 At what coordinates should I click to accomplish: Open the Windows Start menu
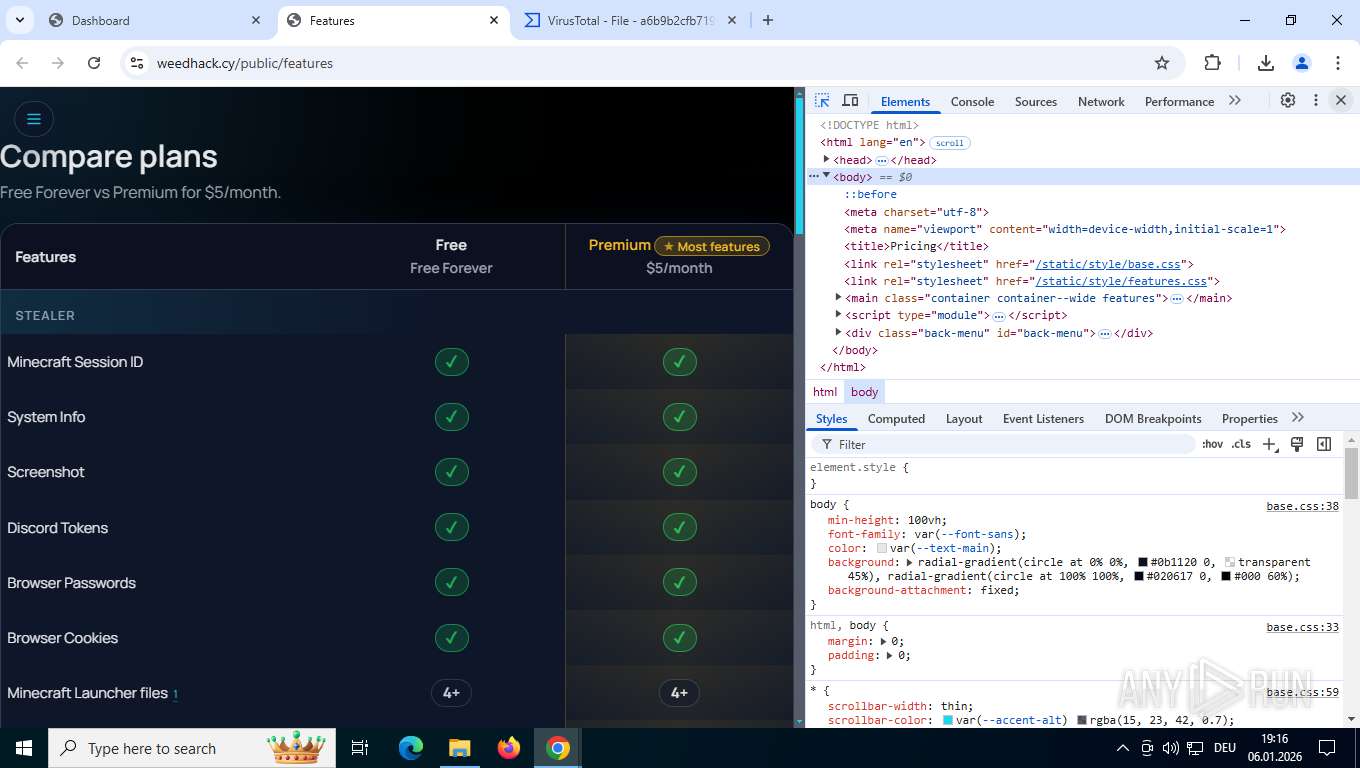point(23,748)
